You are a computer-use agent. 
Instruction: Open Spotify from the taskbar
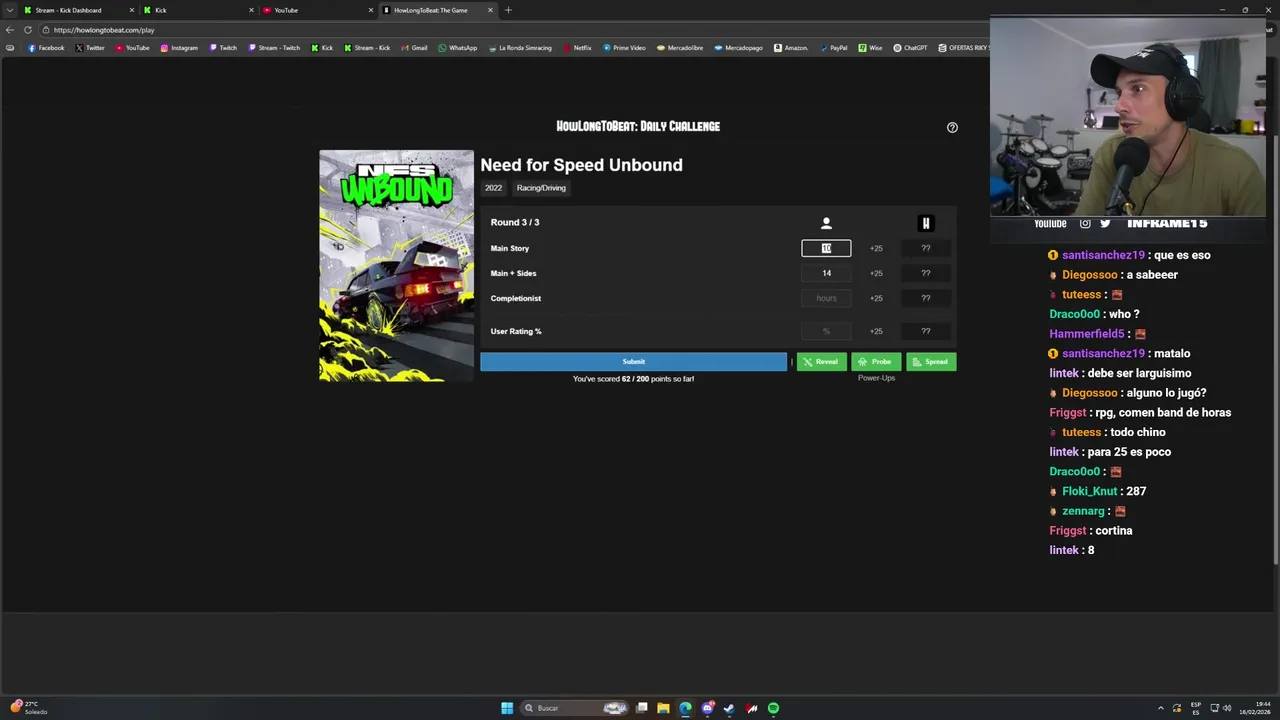773,708
